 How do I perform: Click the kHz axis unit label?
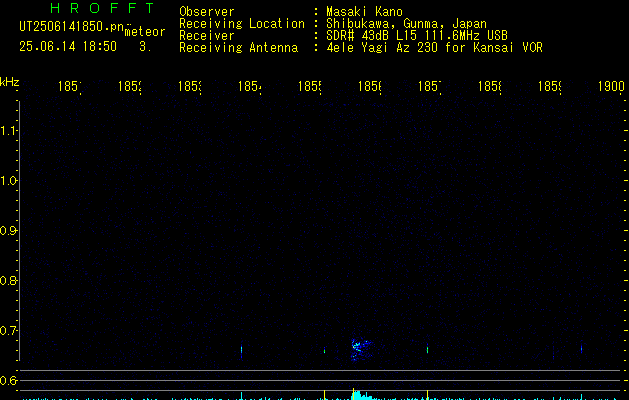tap(10, 82)
